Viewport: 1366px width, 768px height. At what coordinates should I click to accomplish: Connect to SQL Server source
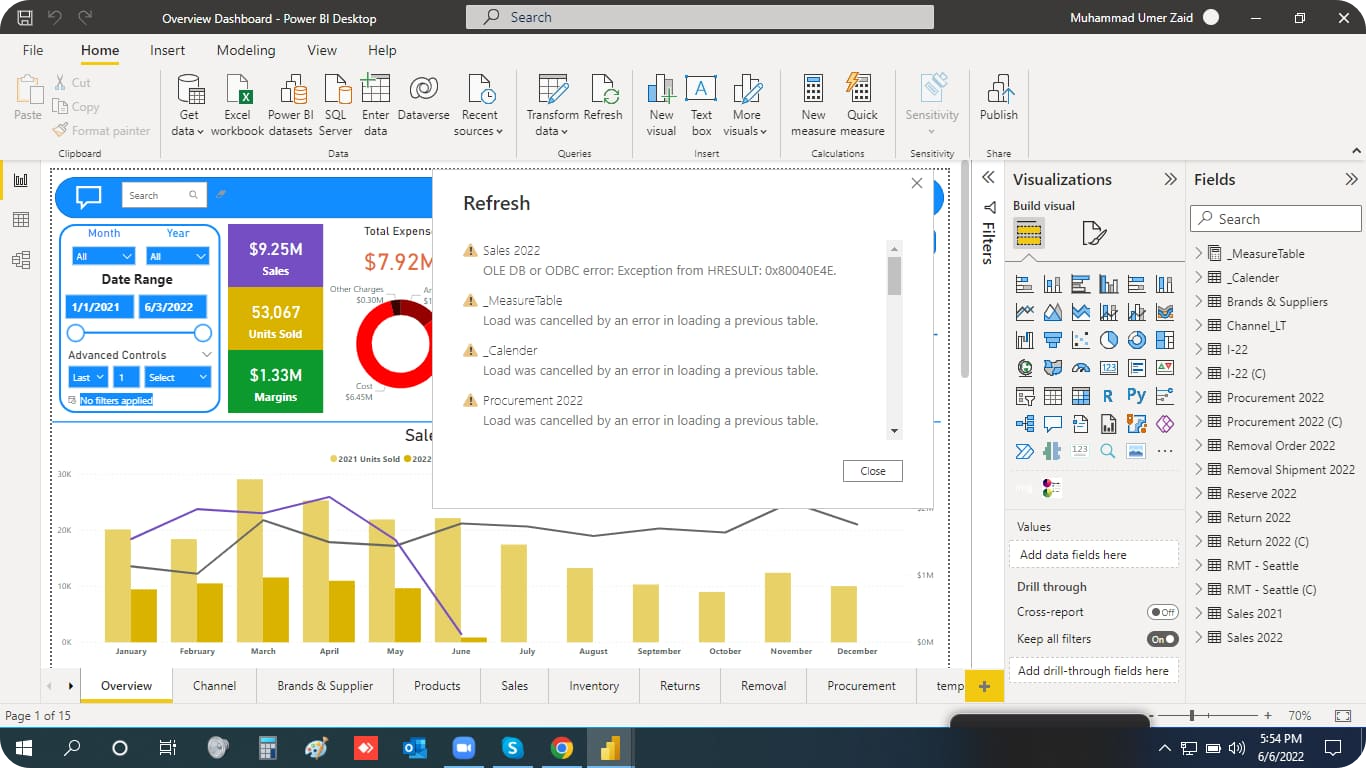click(x=336, y=104)
